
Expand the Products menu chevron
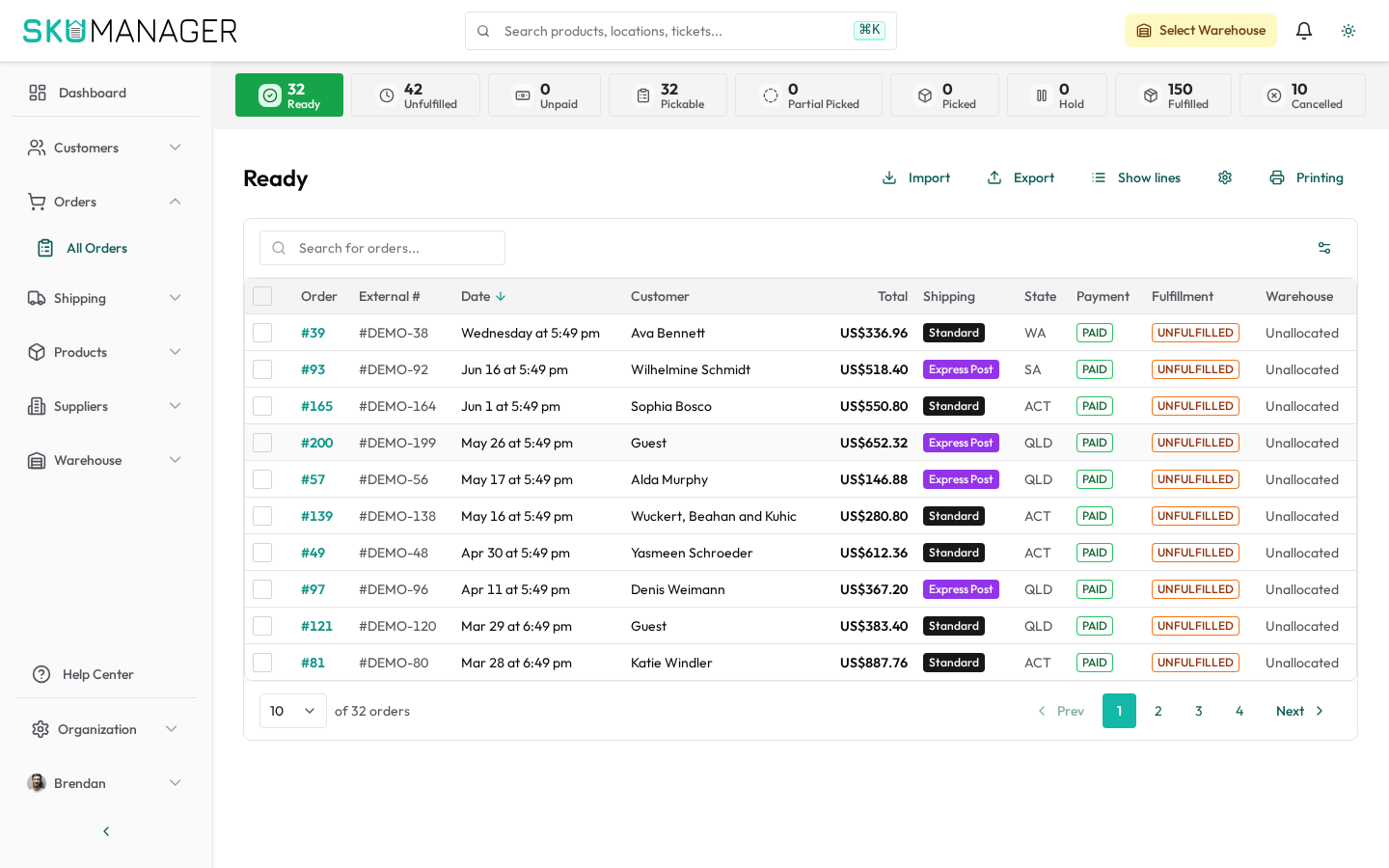tap(176, 352)
